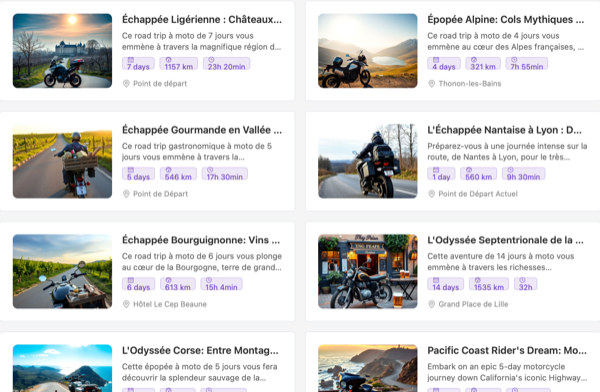600x392 pixels.
Task: Open title Échappée Gourmande en Vallée
Action: (202, 130)
